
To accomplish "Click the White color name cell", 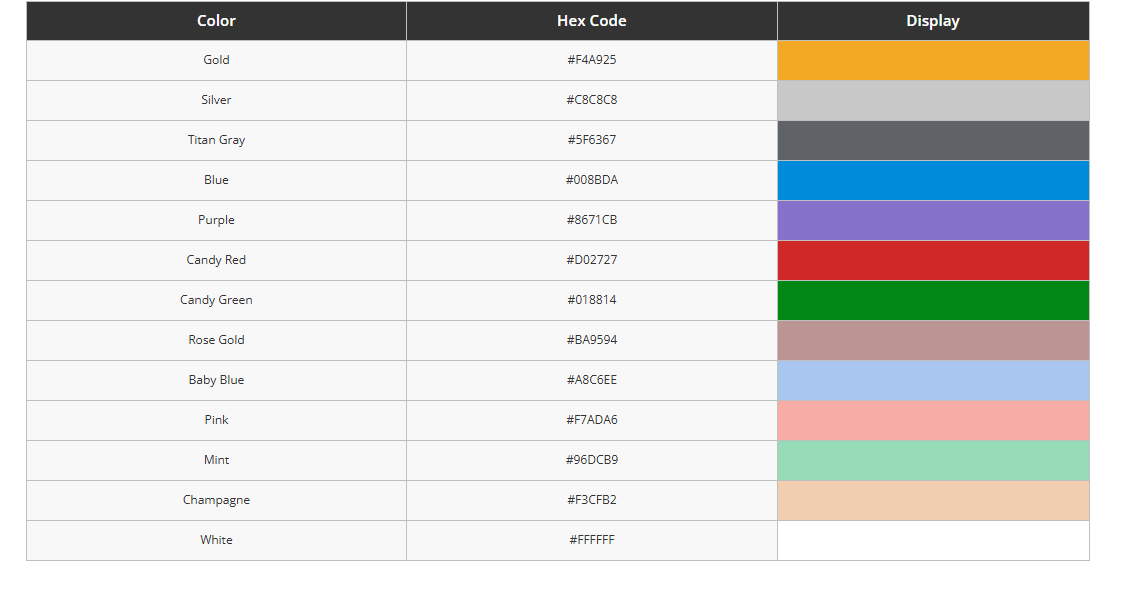I will 216,540.
